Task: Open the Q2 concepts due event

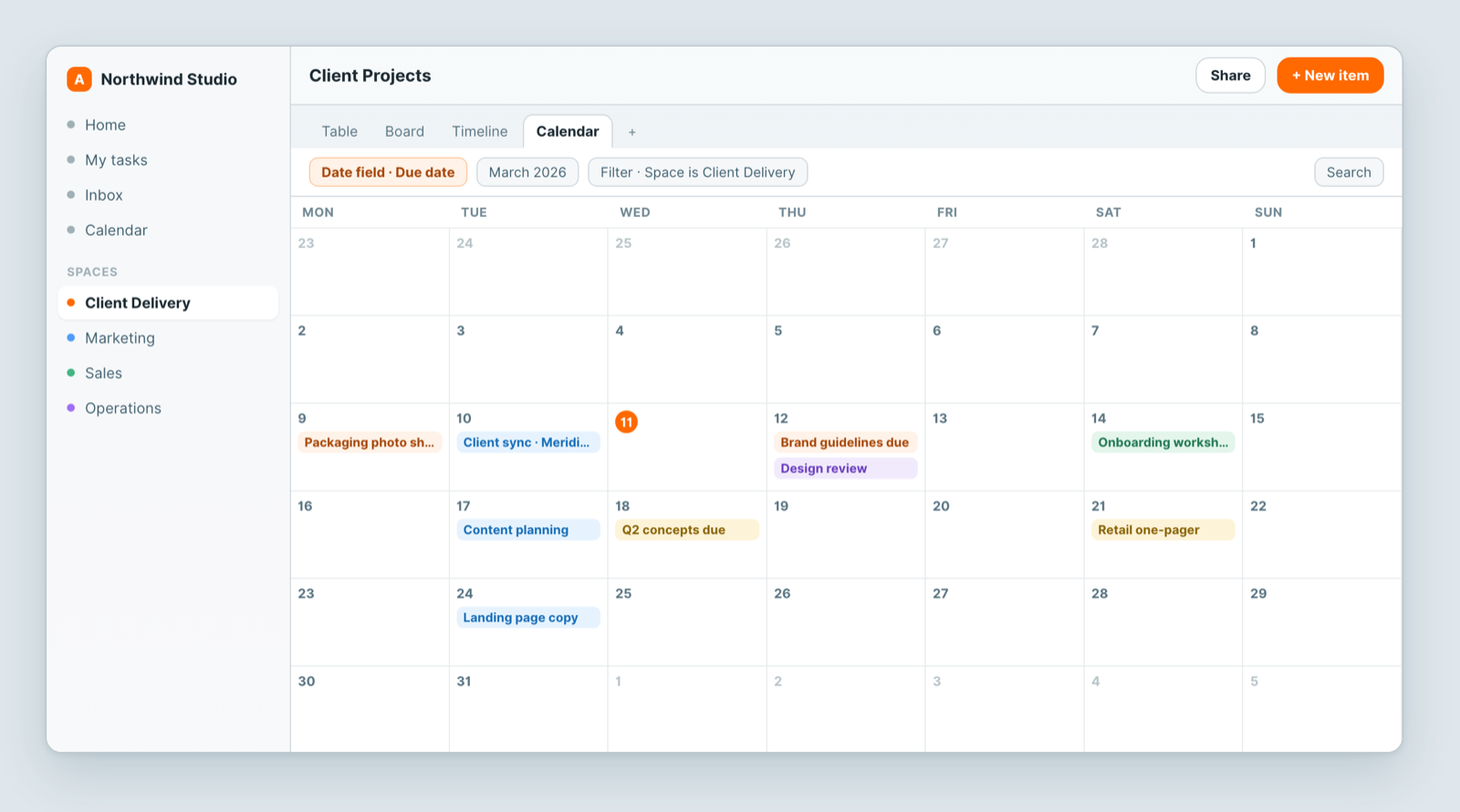Action: 687,530
